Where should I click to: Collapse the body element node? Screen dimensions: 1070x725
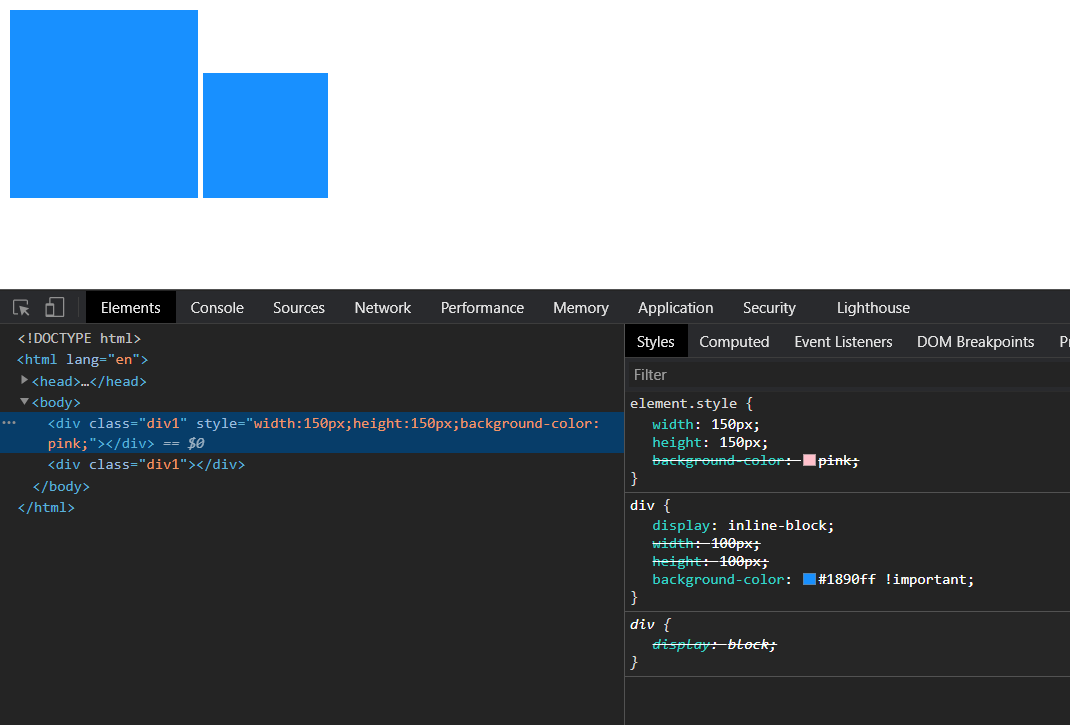[x=24, y=402]
